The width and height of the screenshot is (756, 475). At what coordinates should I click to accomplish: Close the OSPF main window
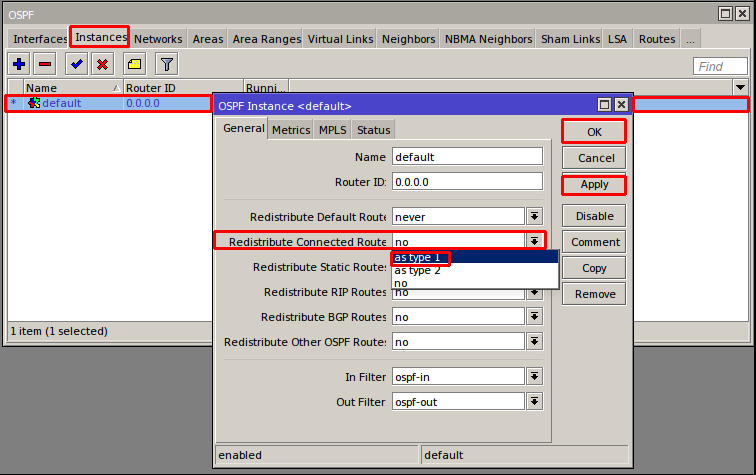pyautogui.click(x=742, y=14)
